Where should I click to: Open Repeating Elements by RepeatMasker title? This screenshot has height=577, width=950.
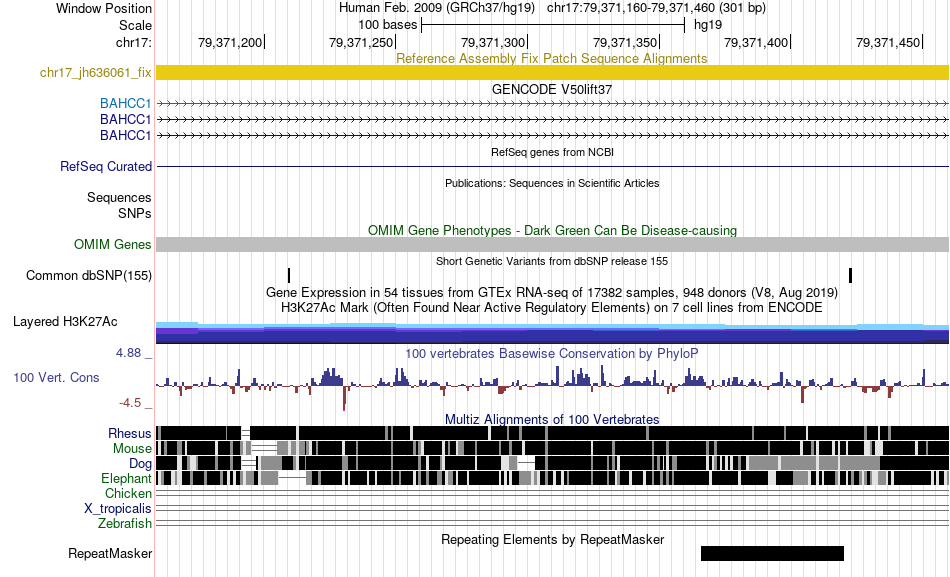tap(553, 539)
